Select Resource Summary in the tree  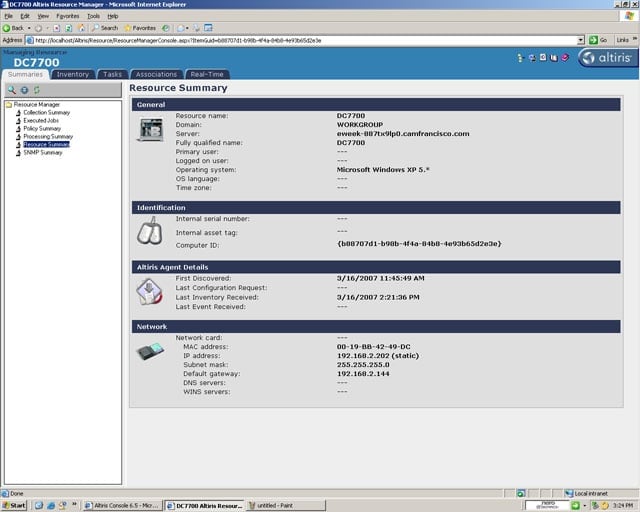click(46, 145)
